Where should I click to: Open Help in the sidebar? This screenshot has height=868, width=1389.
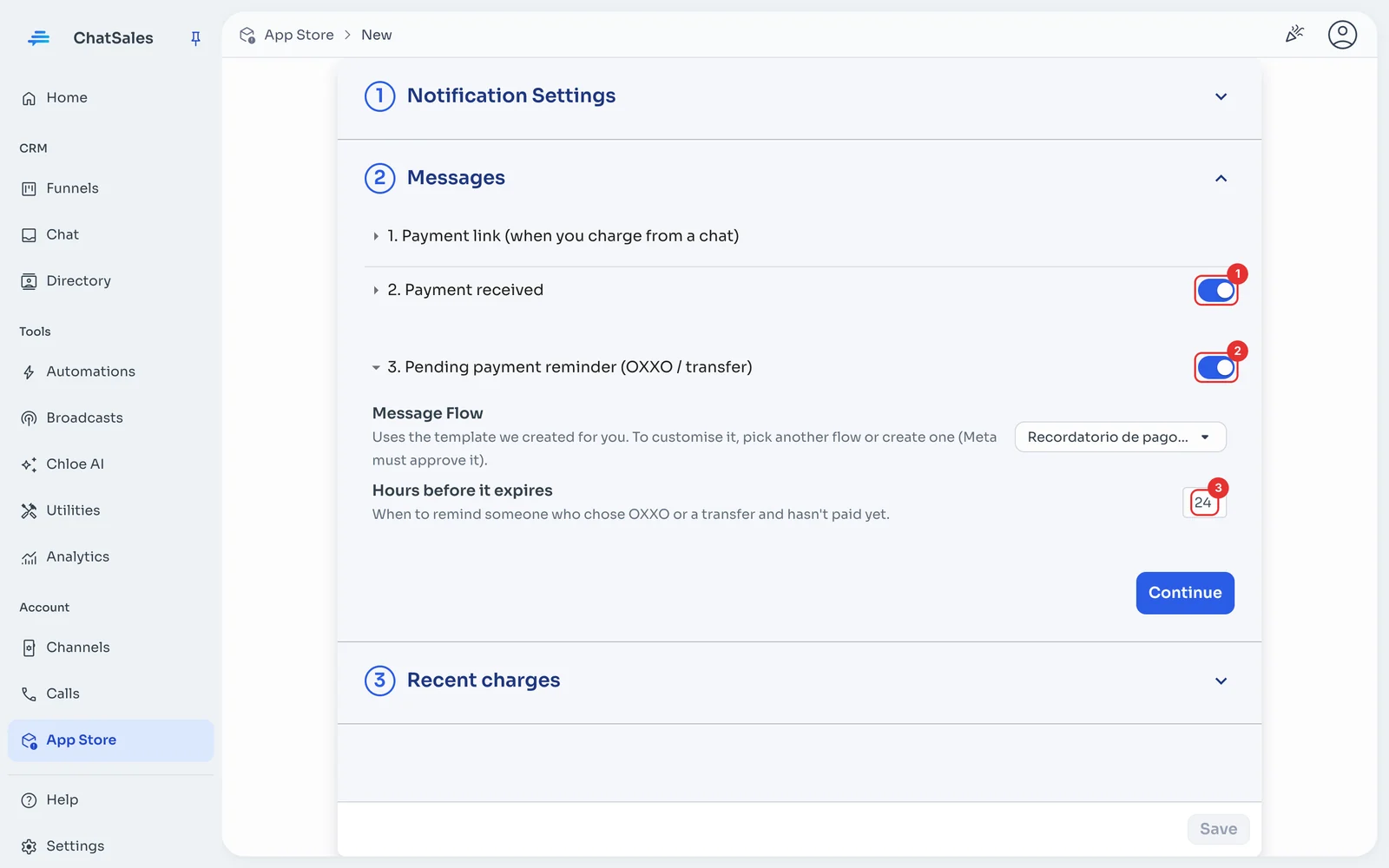point(110,800)
